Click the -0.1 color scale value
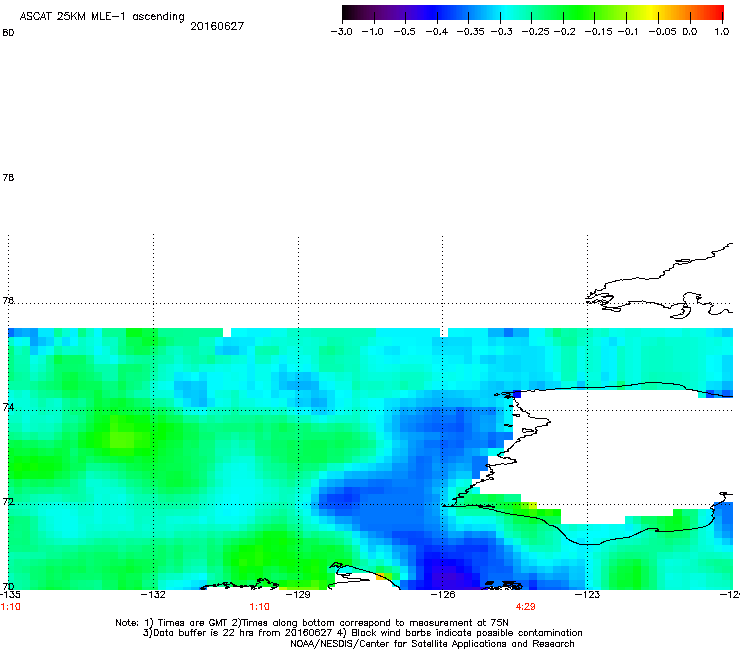Screen dimensions: 740x650 628,32
